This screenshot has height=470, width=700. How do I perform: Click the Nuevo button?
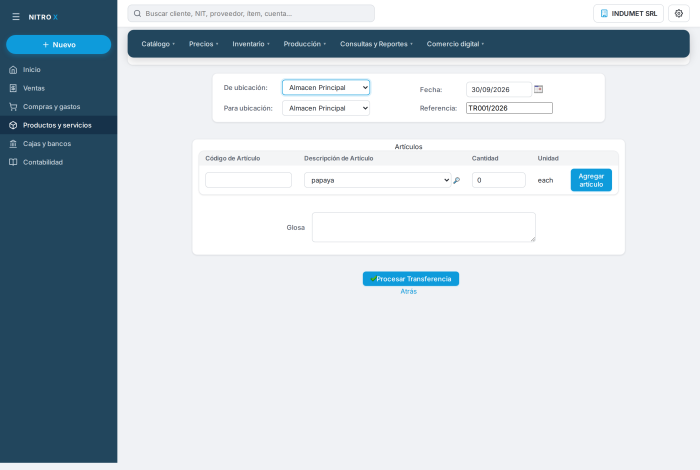pyautogui.click(x=58, y=45)
